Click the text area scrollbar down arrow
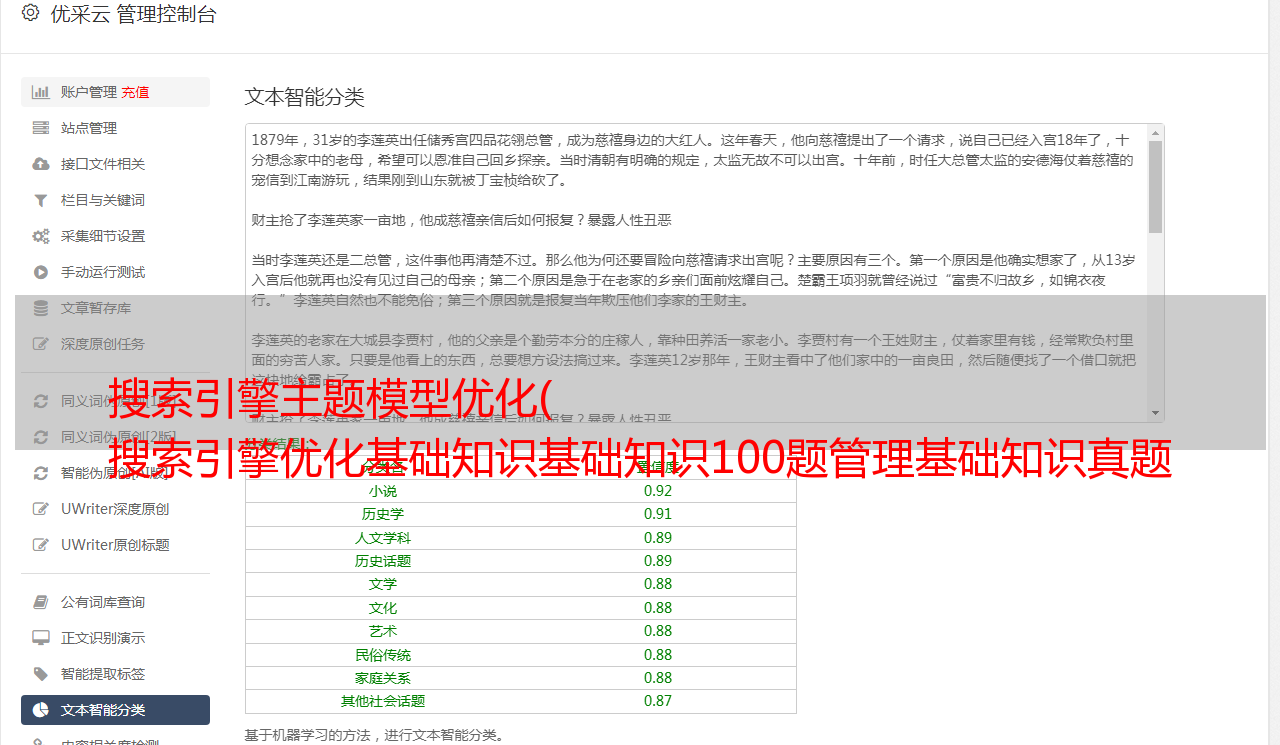This screenshot has height=745, width=1280. click(1155, 413)
